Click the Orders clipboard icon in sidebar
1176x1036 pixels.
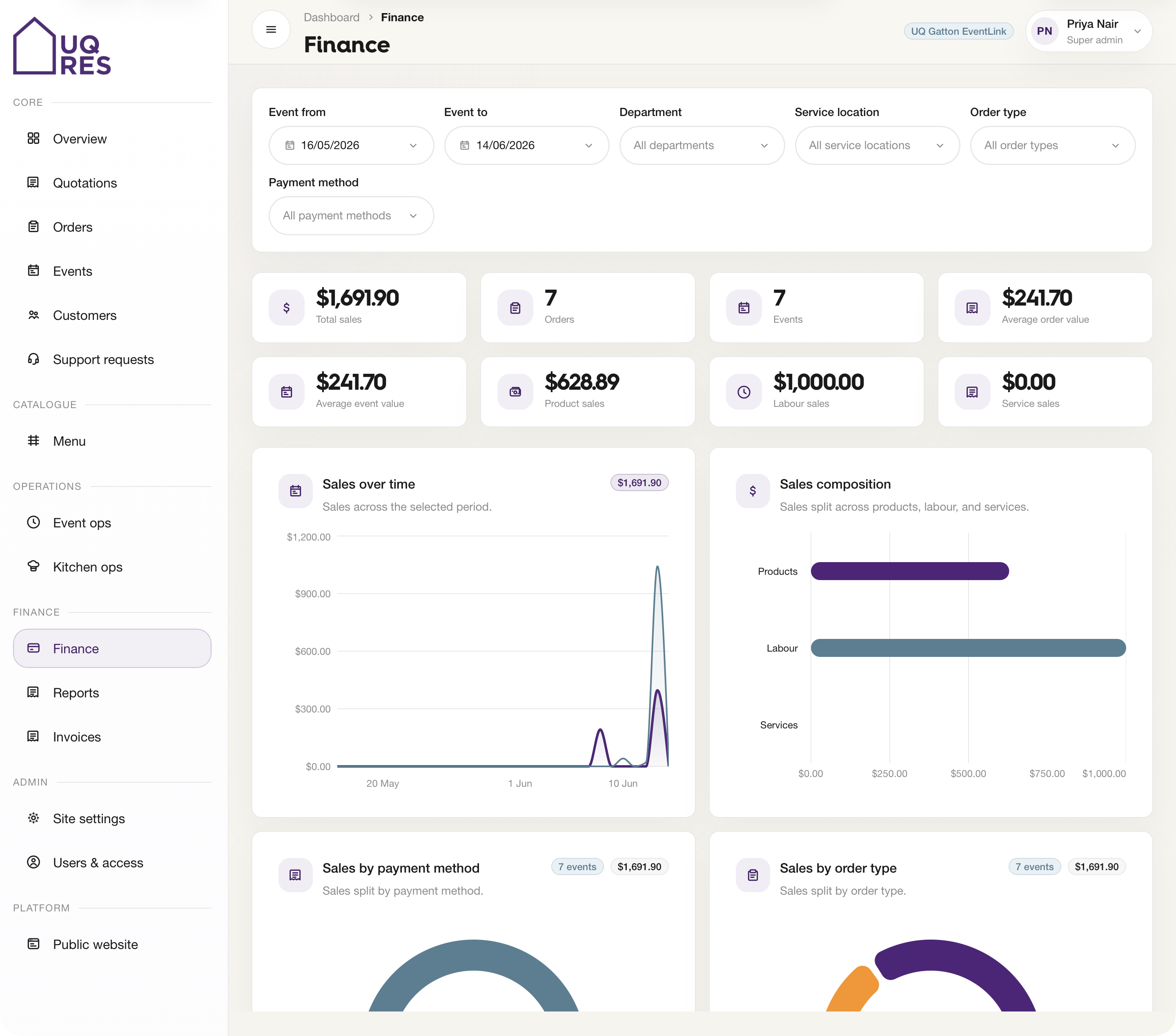coord(33,226)
